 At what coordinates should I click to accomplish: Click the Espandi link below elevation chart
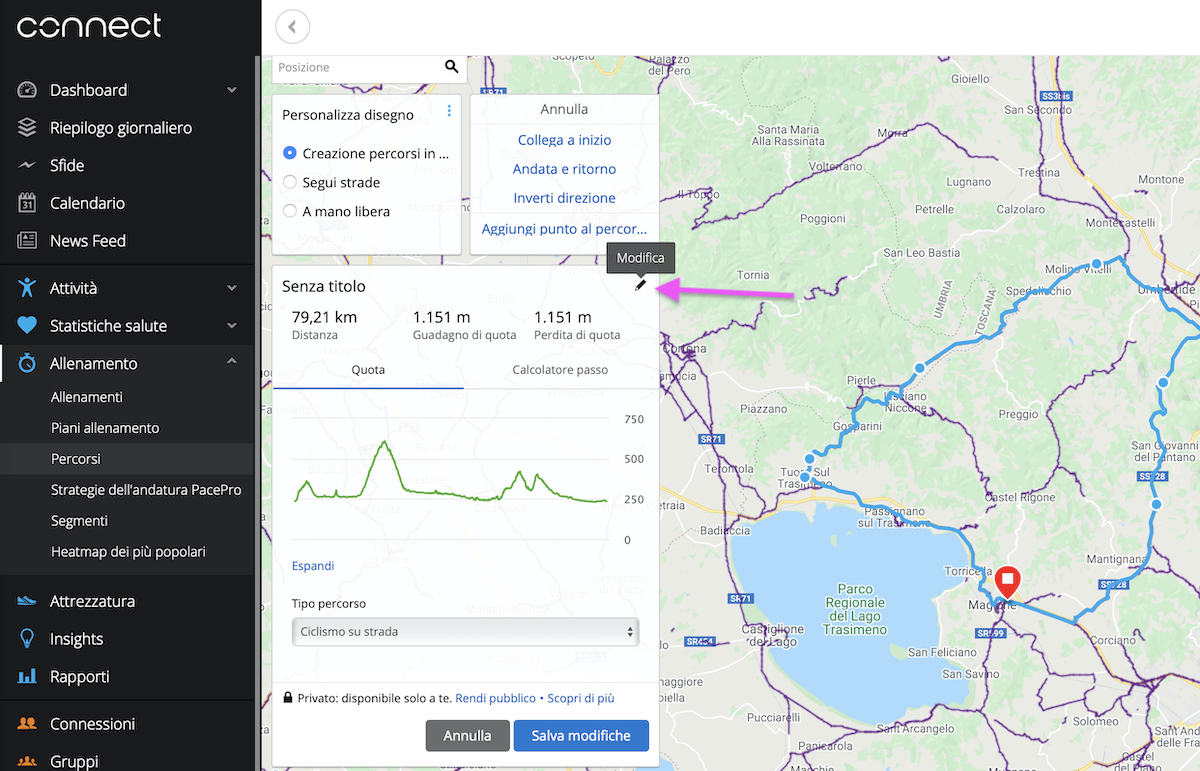313,566
